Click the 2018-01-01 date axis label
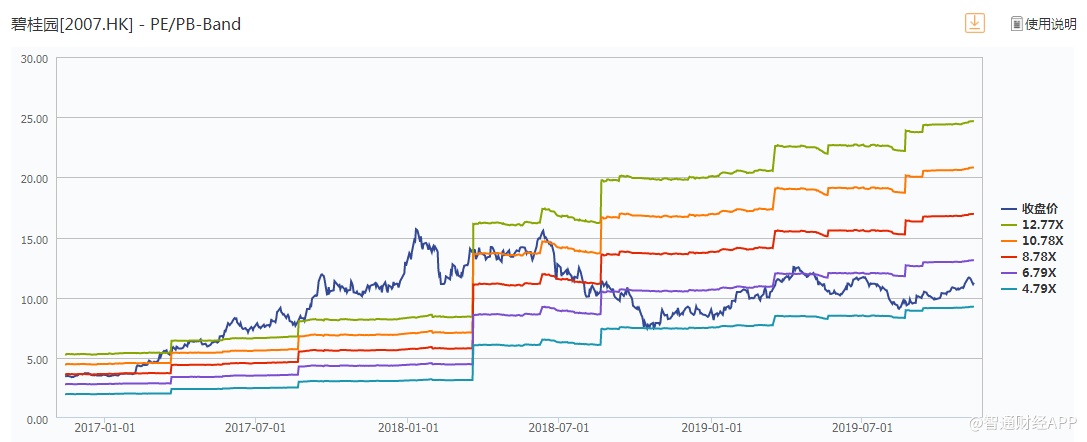 click(x=408, y=427)
